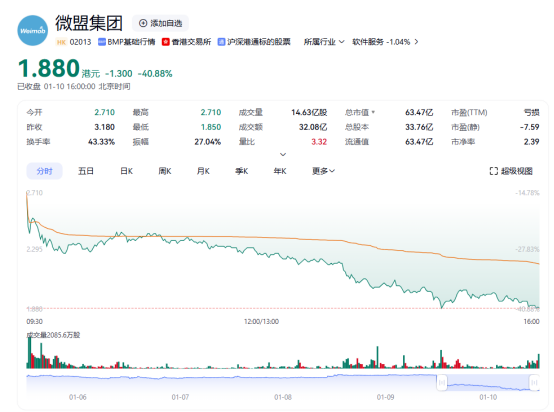
Task: Click the 市盈(静) value -7.59
Action: tap(530, 127)
